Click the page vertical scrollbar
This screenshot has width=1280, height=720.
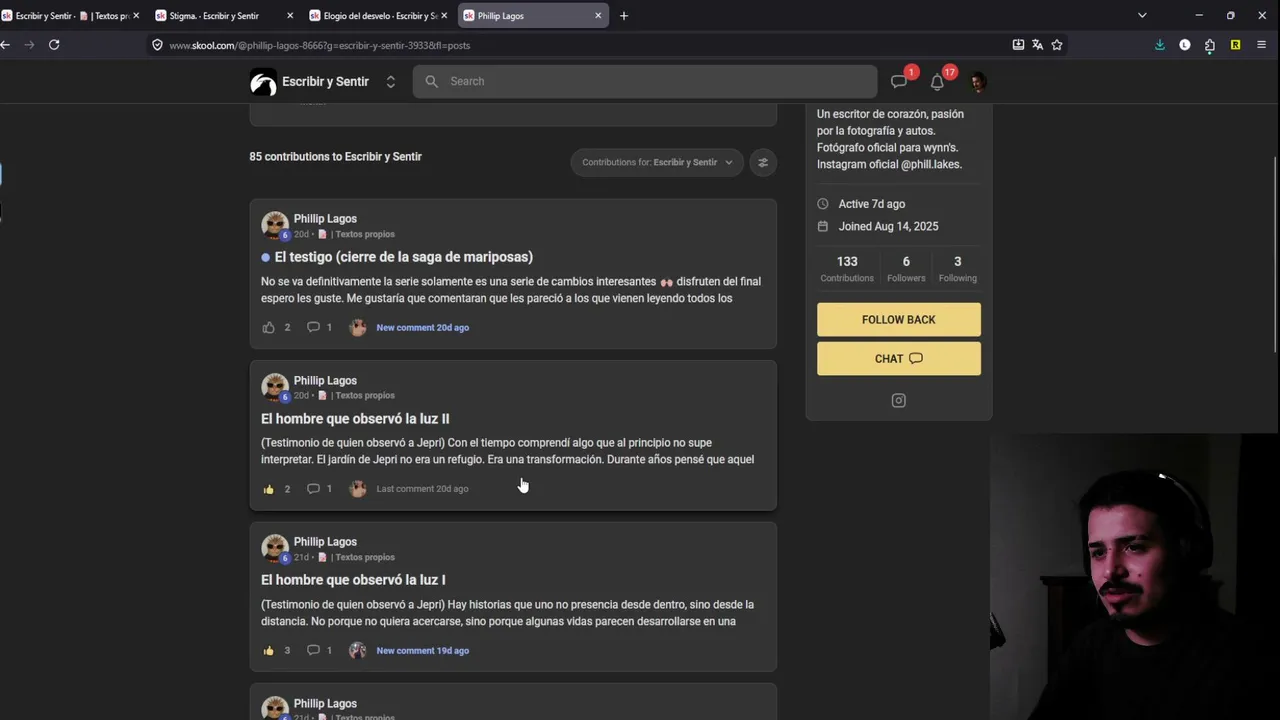click(x=1275, y=255)
